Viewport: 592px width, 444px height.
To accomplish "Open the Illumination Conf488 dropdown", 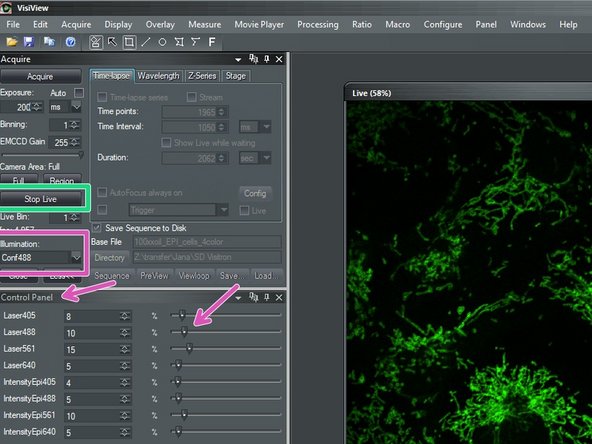I will 76,258.
